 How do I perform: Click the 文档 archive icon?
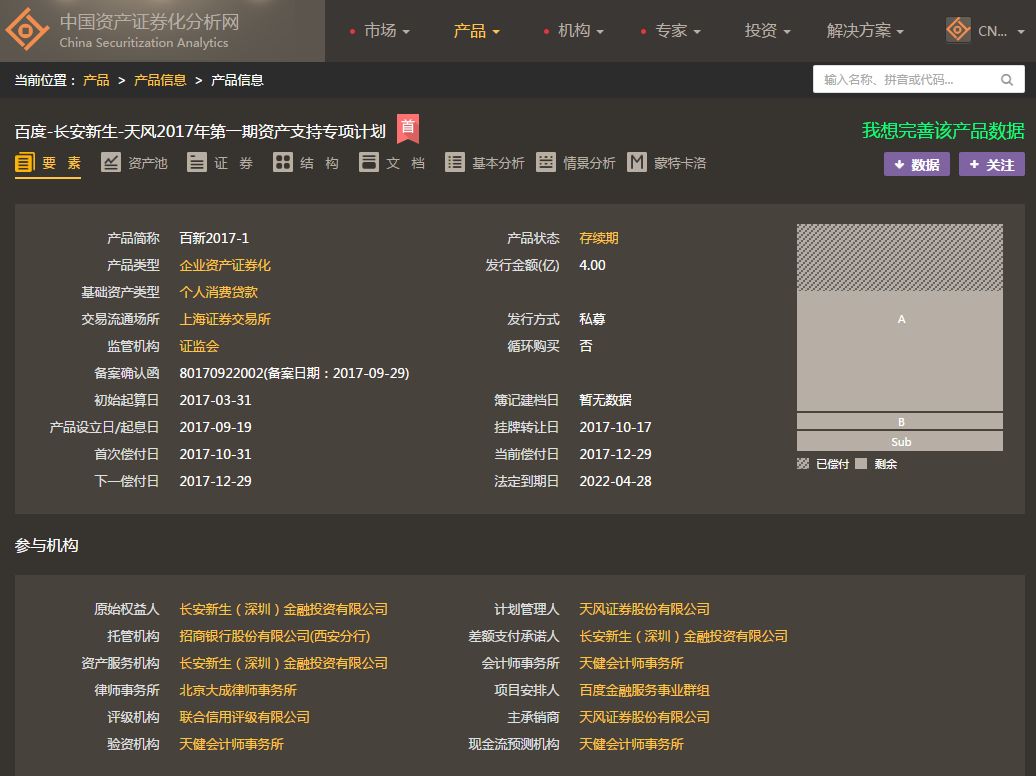pos(369,163)
